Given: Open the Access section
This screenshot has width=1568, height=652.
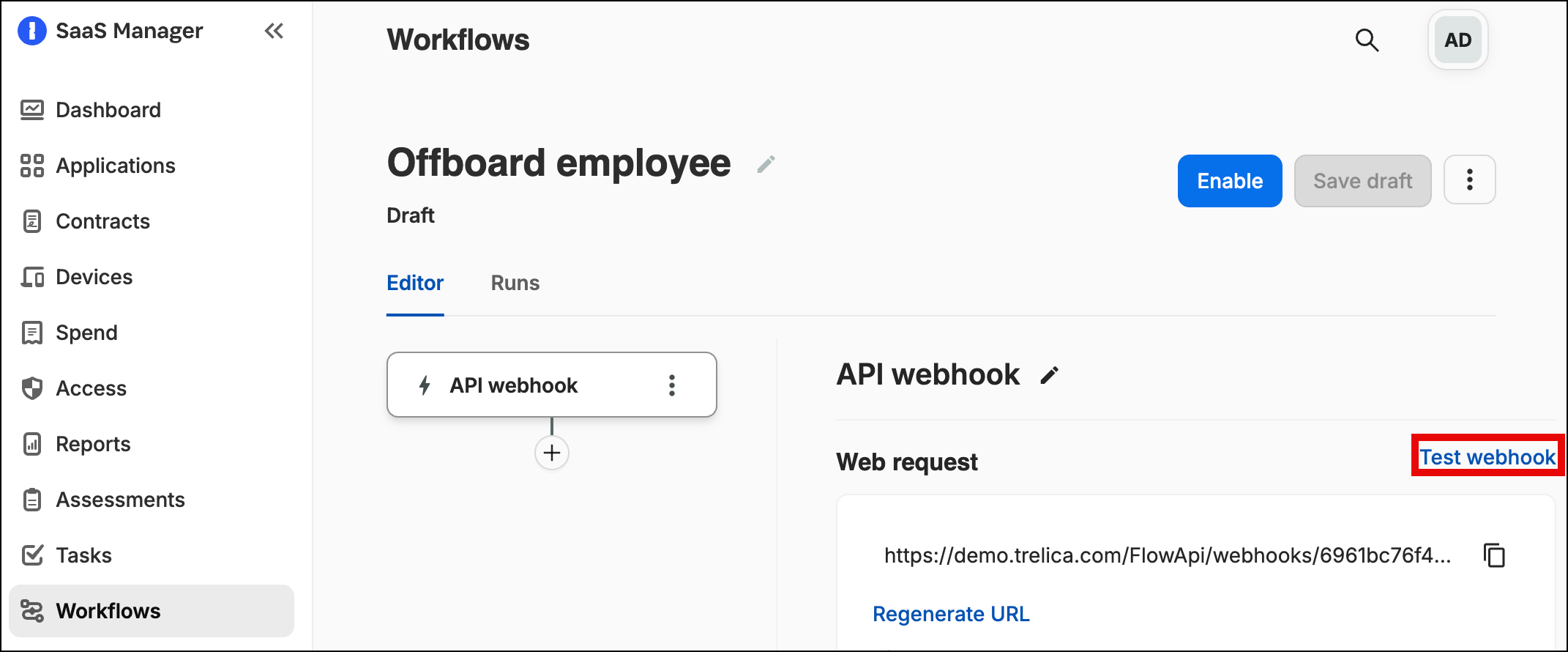Looking at the screenshot, I should point(92,388).
